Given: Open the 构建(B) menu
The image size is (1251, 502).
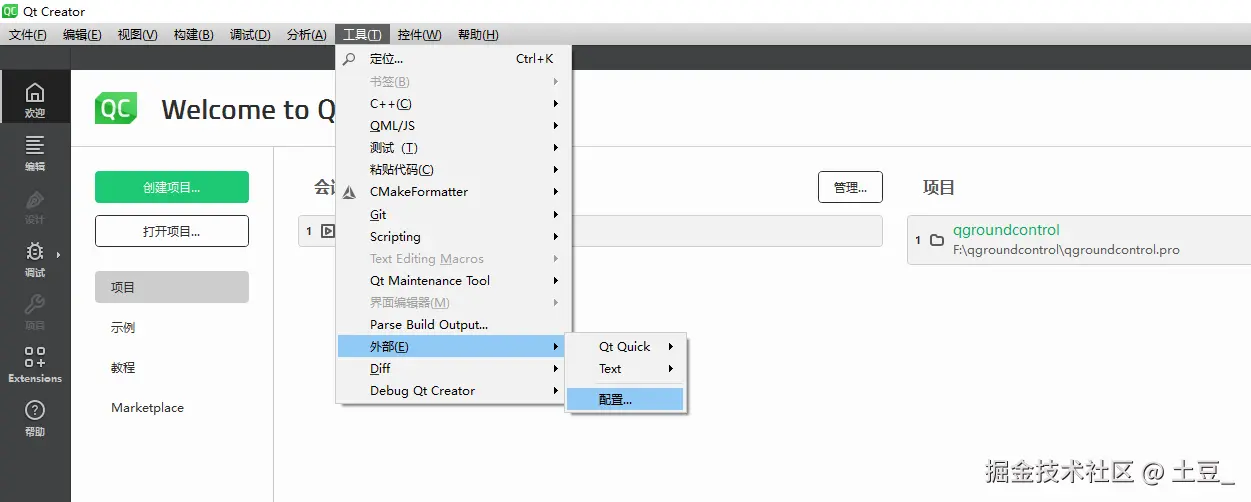Looking at the screenshot, I should (193, 34).
